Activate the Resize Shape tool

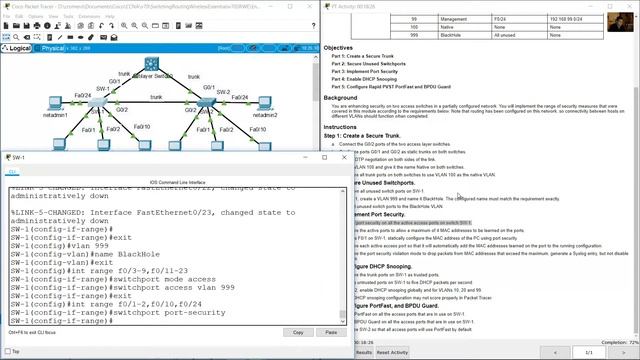tap(37, 37)
